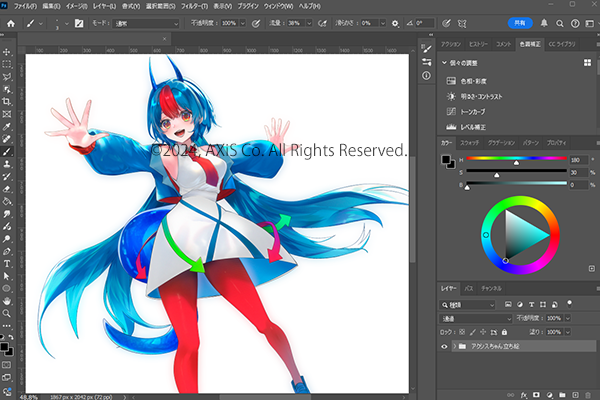Enable airbrush-style build-up
Viewport: 600px width, 400px height.
323,23
